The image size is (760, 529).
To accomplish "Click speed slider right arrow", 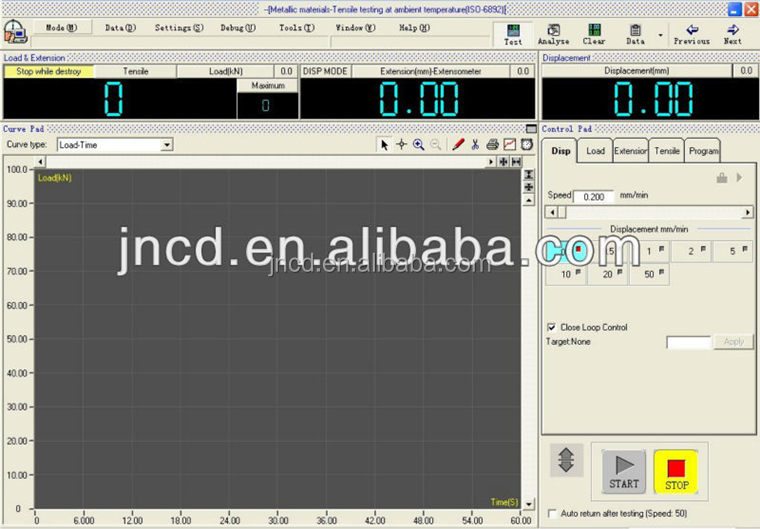I will coord(748,212).
